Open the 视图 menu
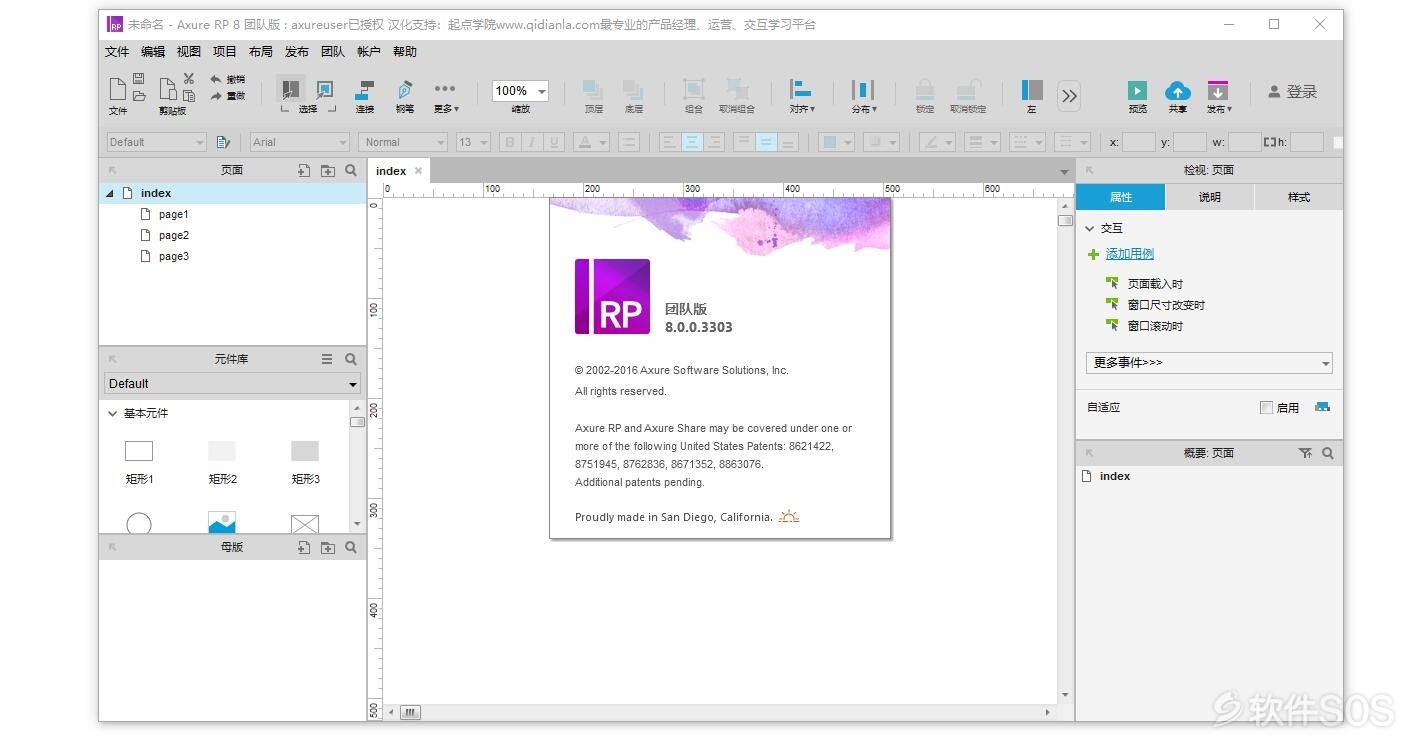Viewport: 1414px width, 740px height. (x=189, y=51)
